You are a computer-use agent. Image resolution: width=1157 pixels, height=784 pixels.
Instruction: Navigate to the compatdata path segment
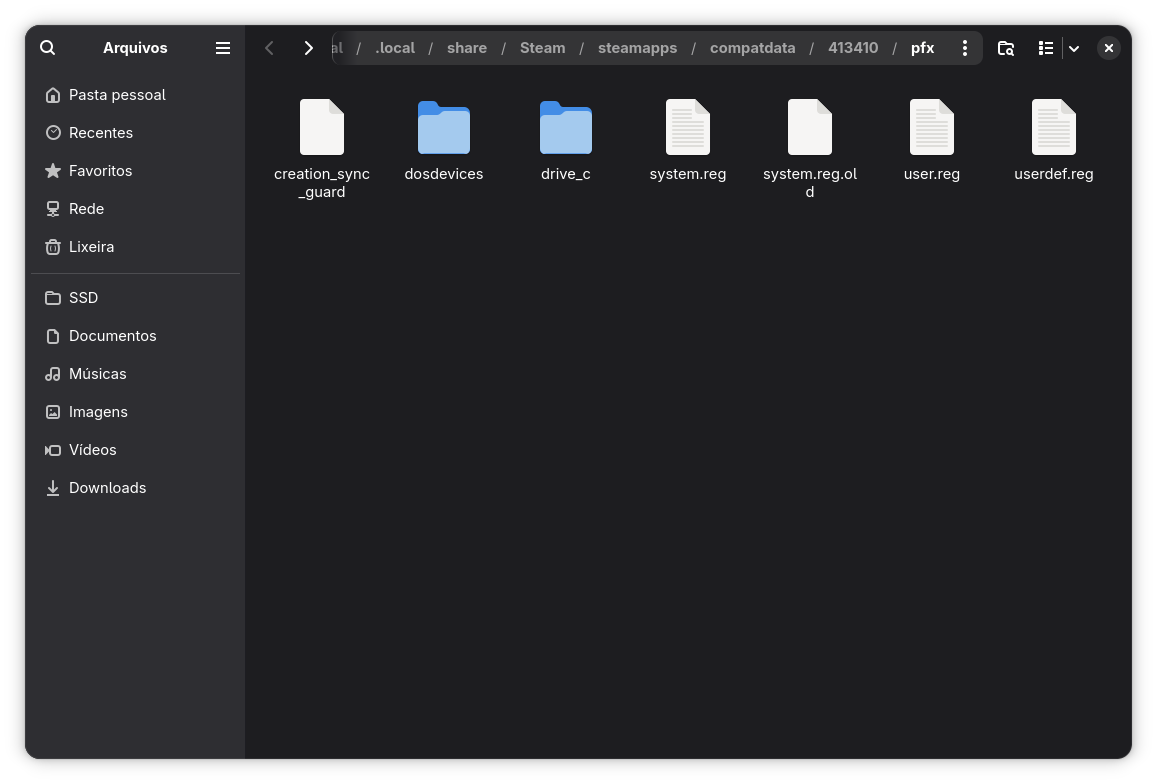point(753,48)
